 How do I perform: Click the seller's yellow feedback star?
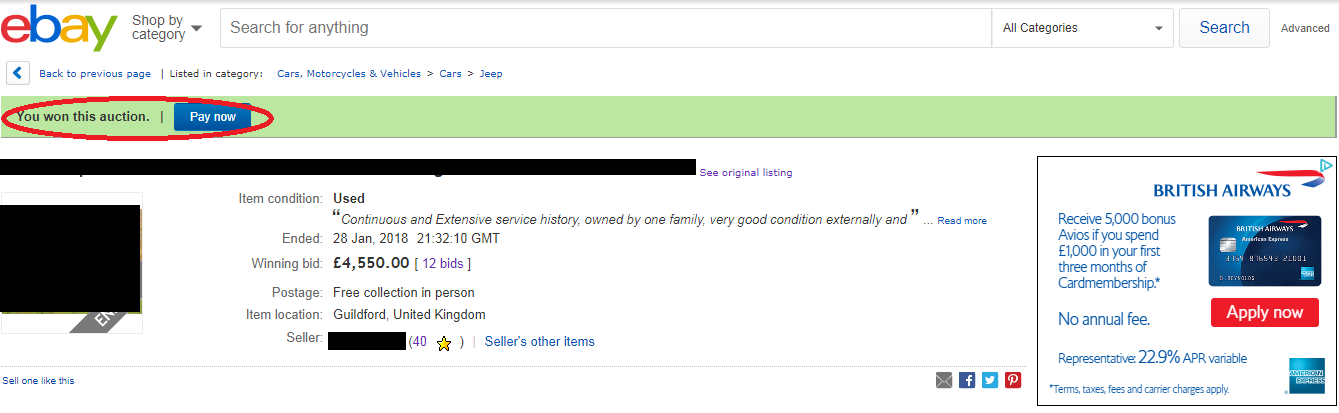[x=444, y=343]
